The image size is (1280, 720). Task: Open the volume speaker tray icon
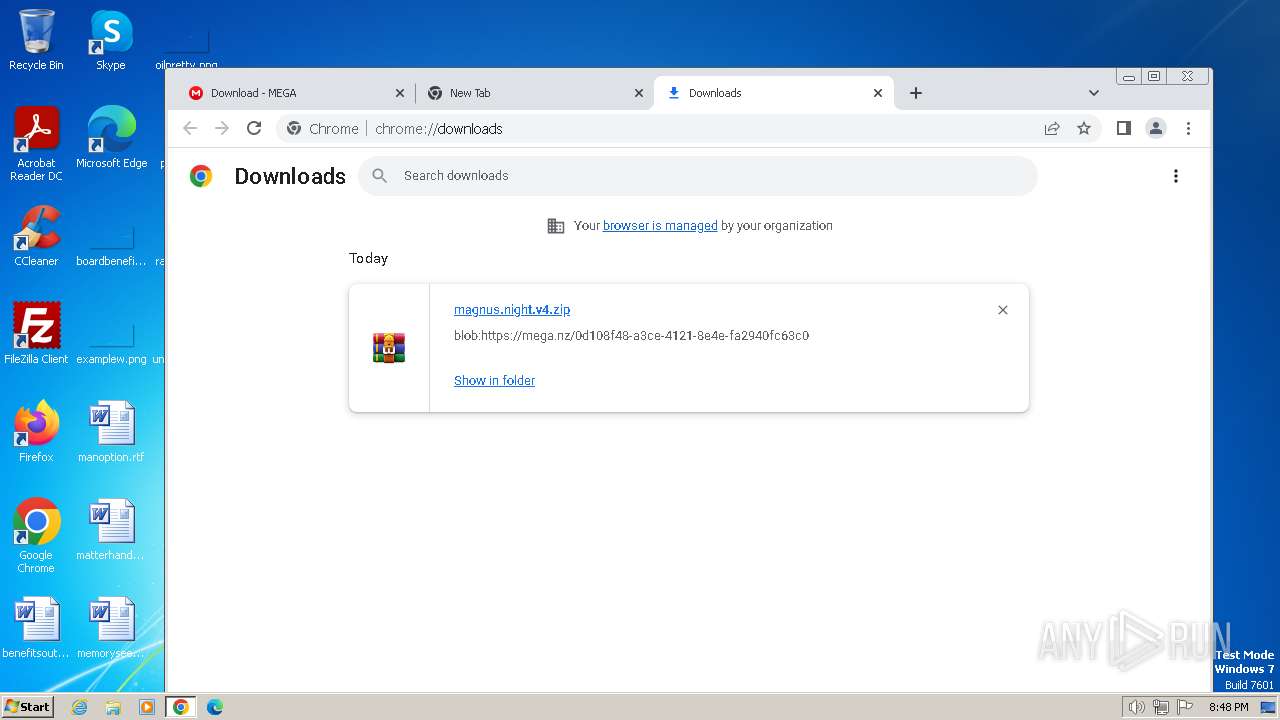coord(1137,707)
